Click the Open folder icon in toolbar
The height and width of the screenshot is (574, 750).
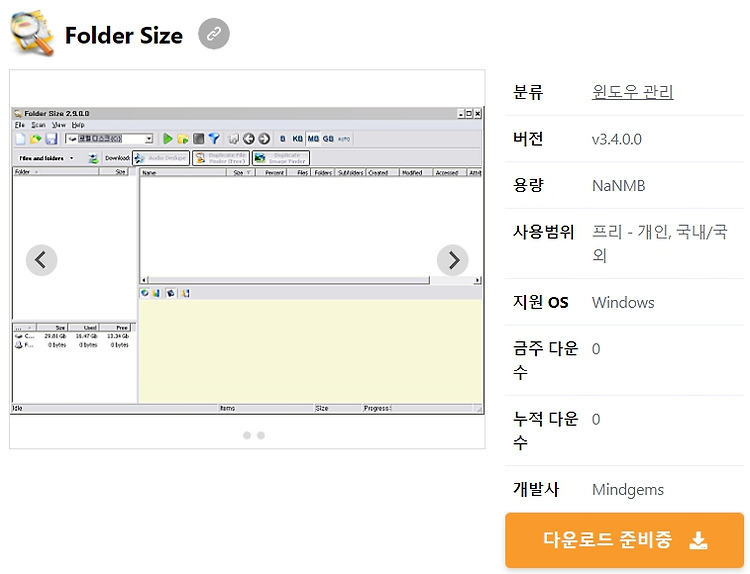[35, 139]
